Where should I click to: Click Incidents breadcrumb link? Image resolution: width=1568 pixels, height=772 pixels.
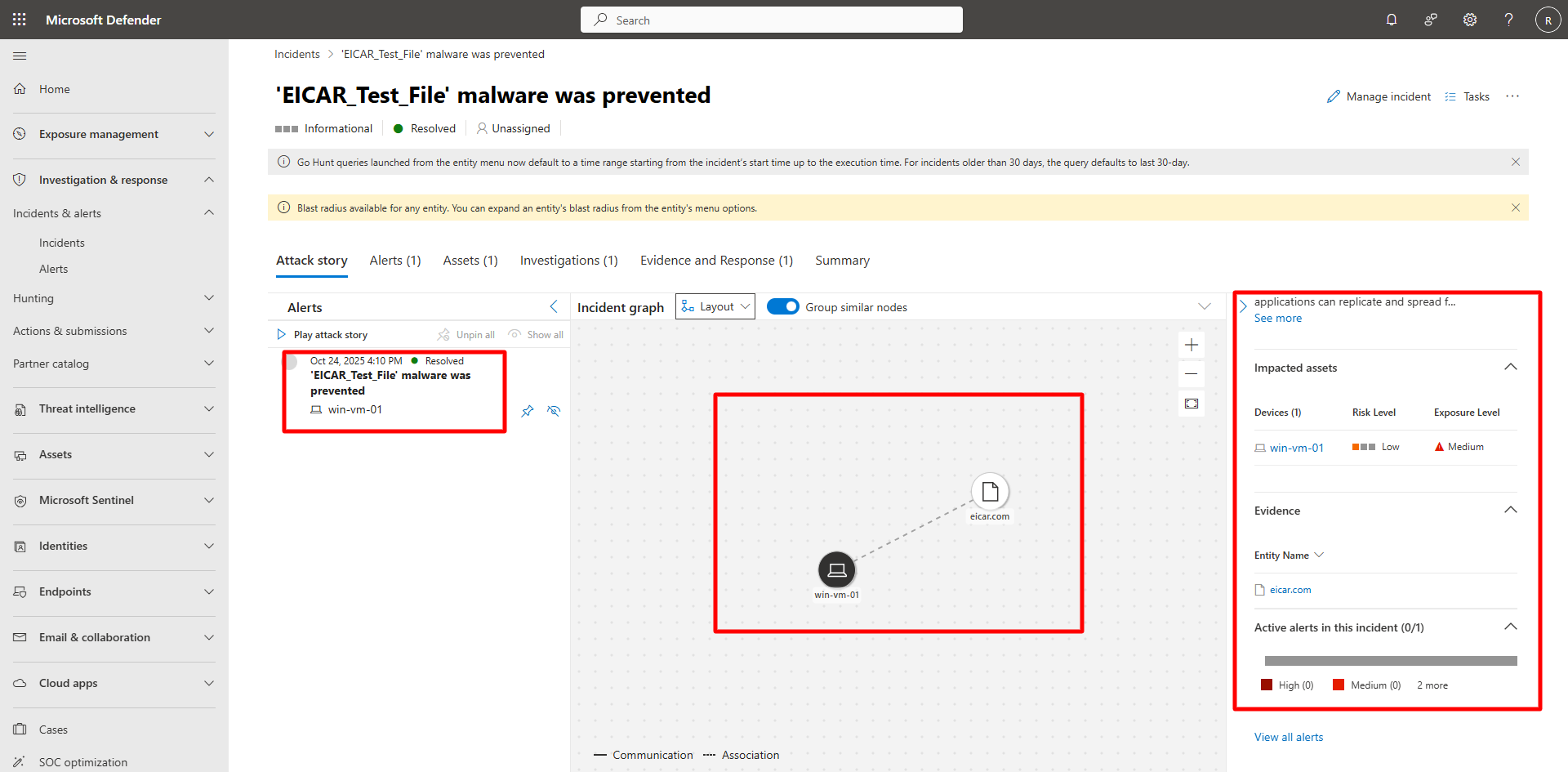297,54
